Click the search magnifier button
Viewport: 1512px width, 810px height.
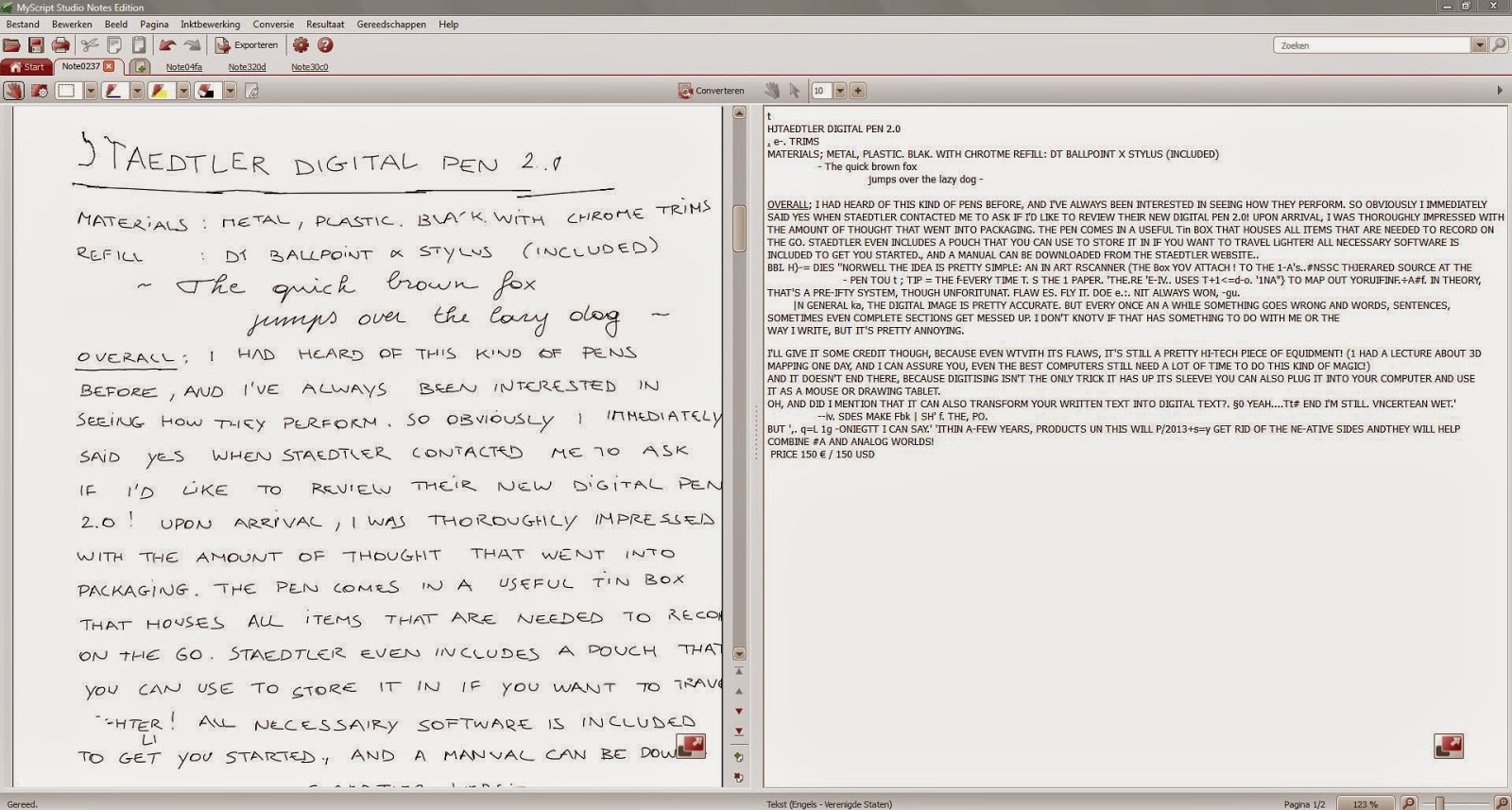pyautogui.click(x=1499, y=45)
